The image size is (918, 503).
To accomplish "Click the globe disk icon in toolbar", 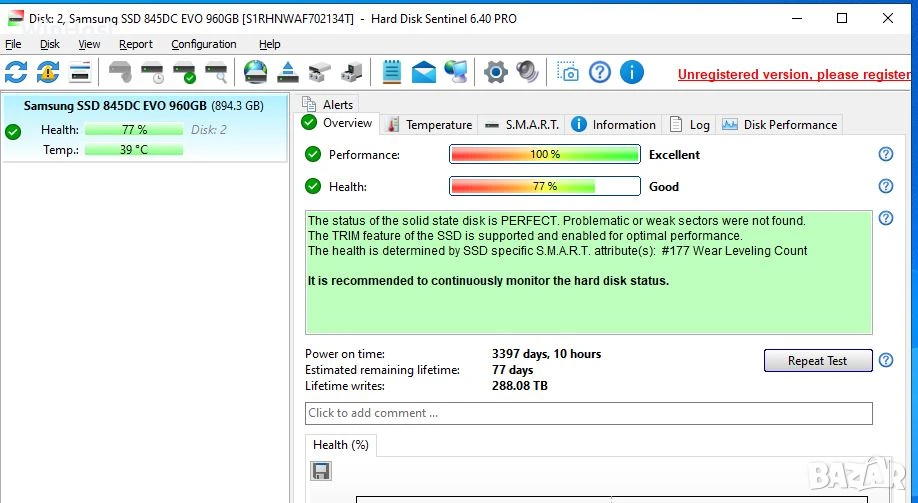I will click(255, 72).
